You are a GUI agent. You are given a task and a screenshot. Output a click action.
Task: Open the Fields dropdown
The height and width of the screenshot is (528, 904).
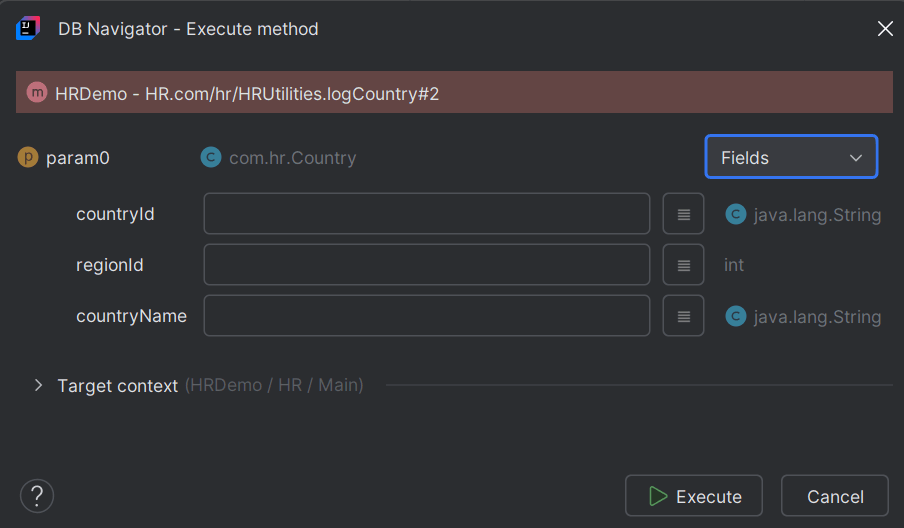pos(791,157)
